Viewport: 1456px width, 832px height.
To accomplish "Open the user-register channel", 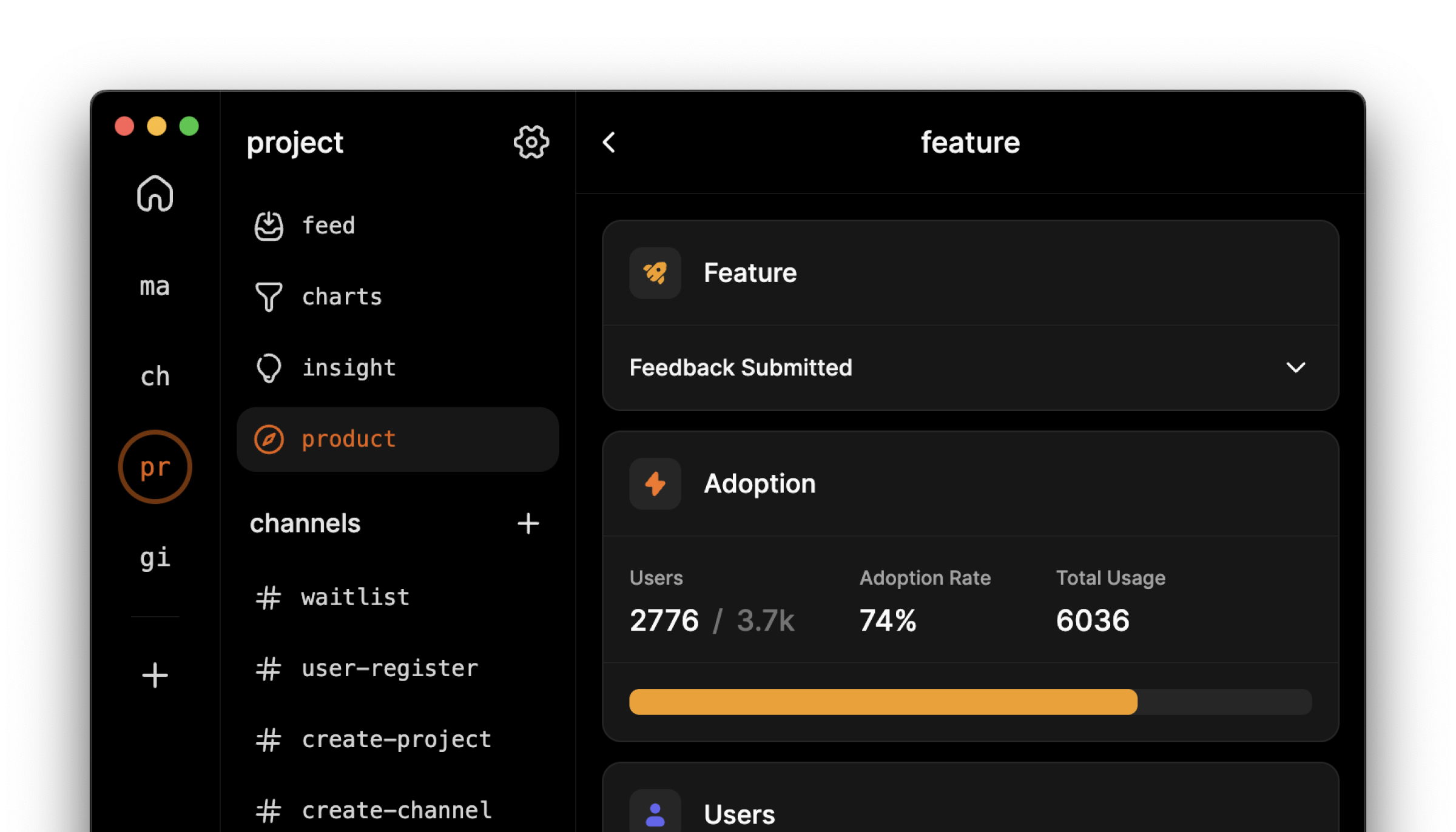I will 389,668.
